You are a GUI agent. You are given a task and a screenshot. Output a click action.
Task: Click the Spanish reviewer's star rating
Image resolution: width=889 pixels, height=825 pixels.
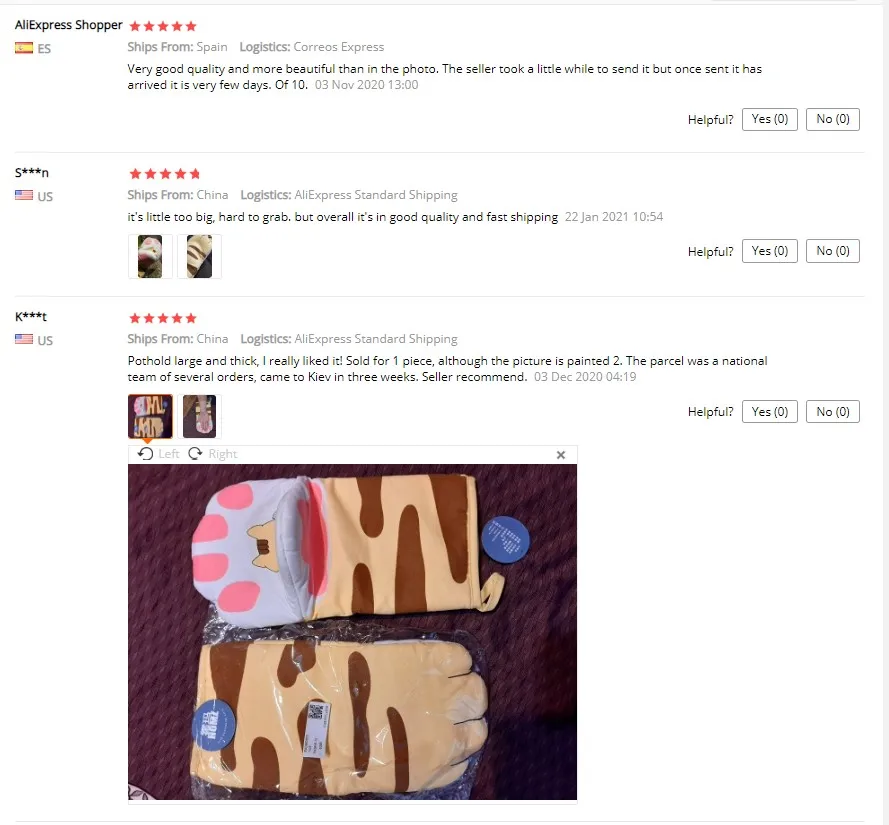pyautogui.click(x=163, y=26)
